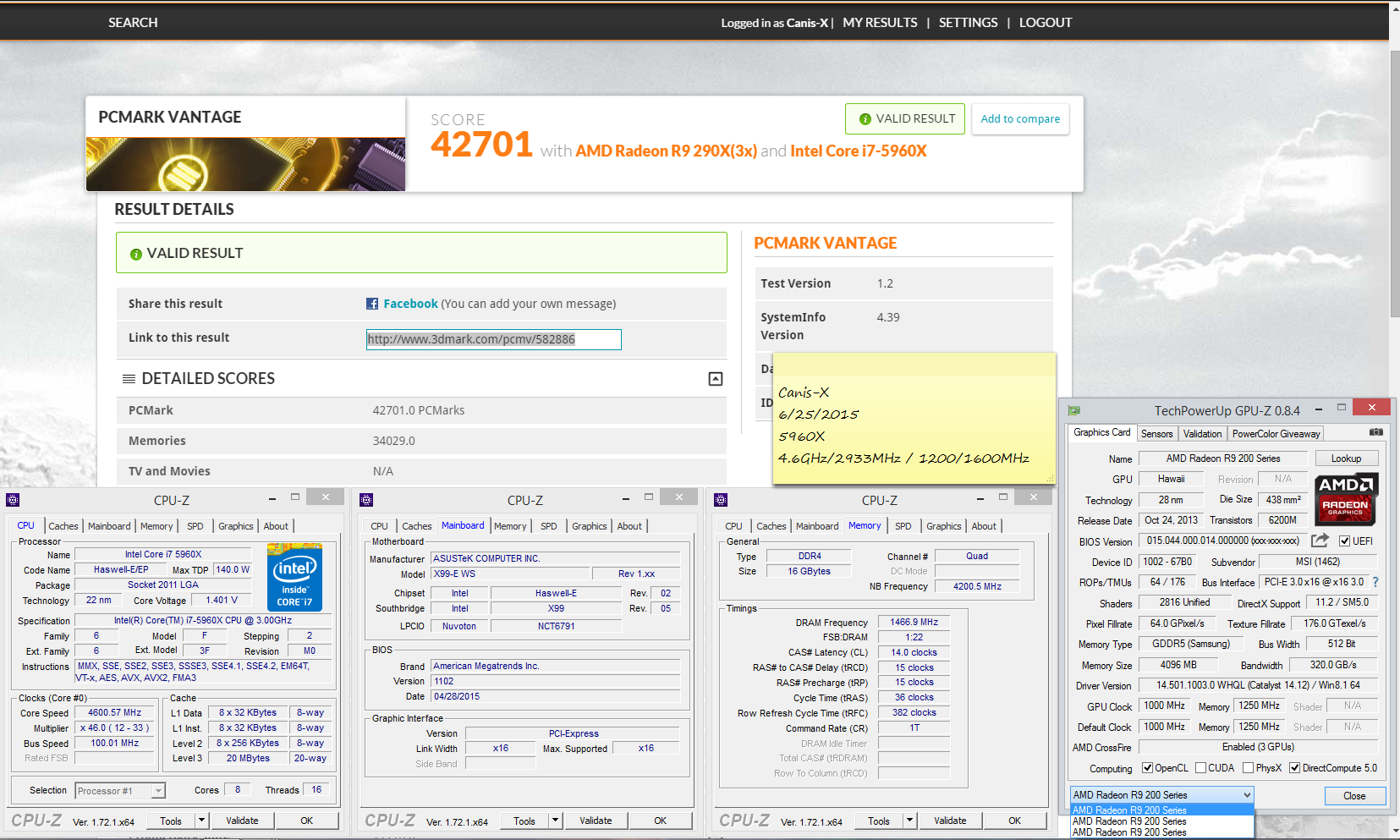Toggle the DirectCompute 5.0 checkbox
The width and height of the screenshot is (1400, 840).
pos(1294,768)
